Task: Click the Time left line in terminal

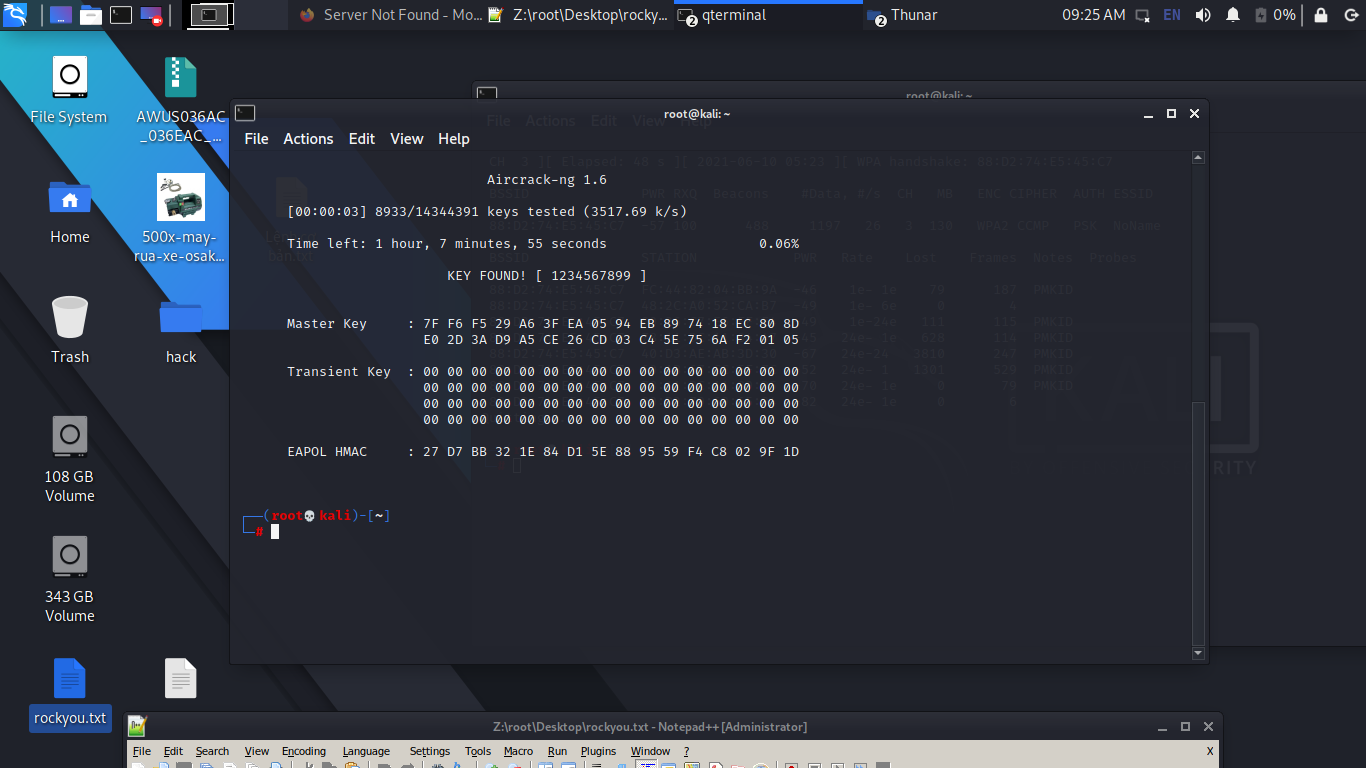Action: [447, 244]
